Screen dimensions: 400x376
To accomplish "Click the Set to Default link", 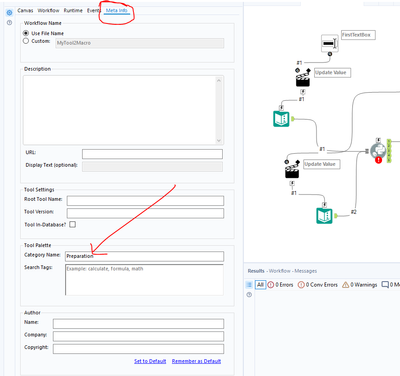I will click(x=150, y=361).
